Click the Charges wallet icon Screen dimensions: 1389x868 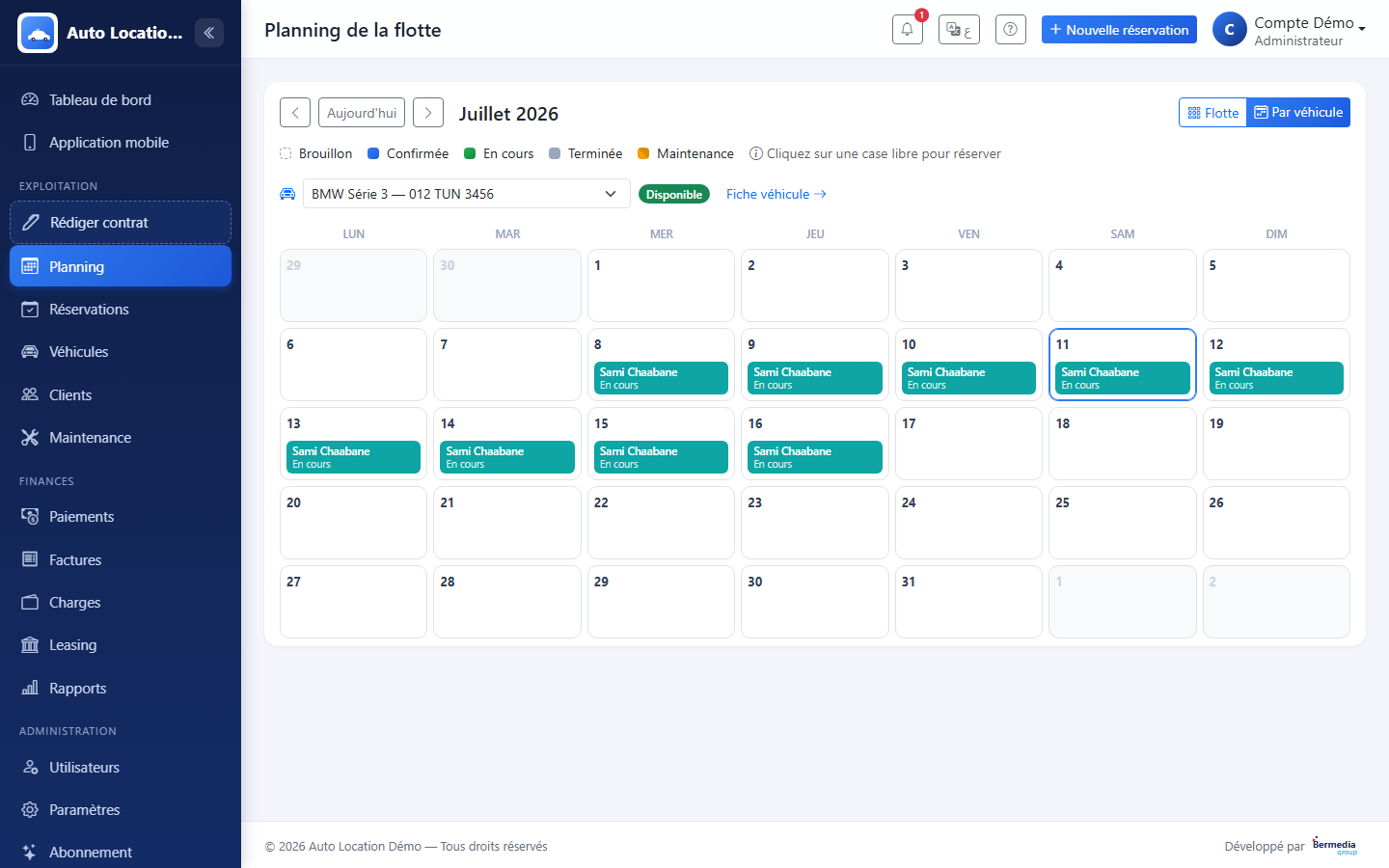(30, 602)
